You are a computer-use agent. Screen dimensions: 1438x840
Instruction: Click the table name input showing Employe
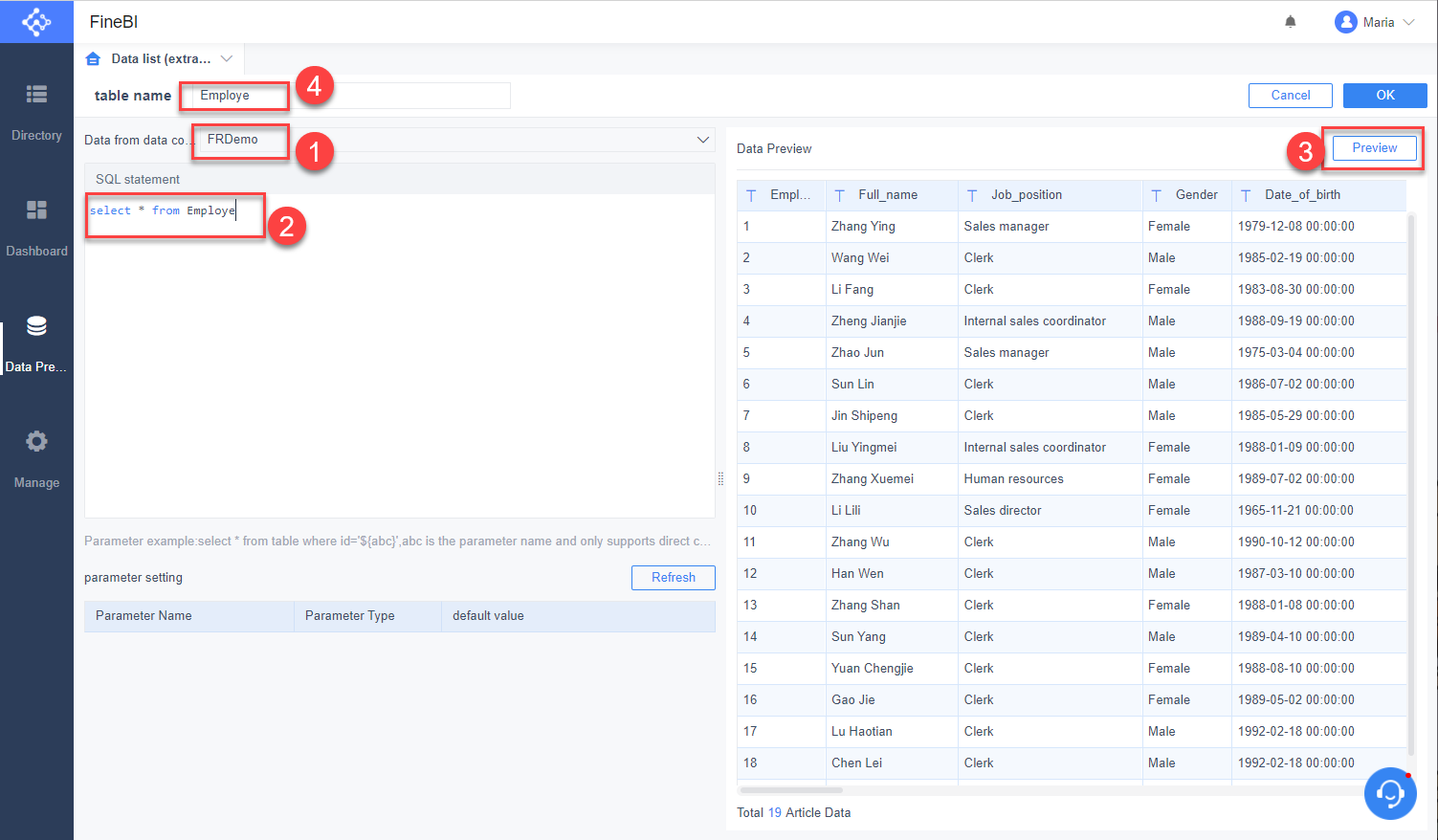[233, 96]
